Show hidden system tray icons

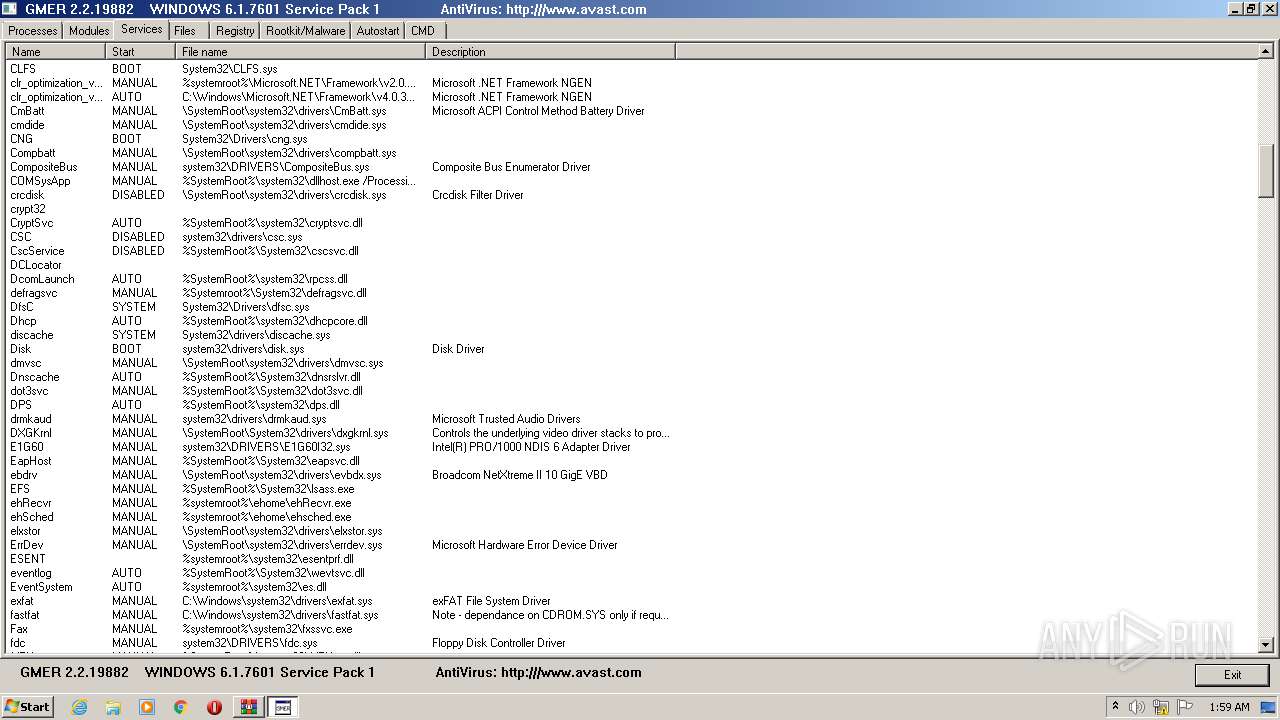[1115, 707]
